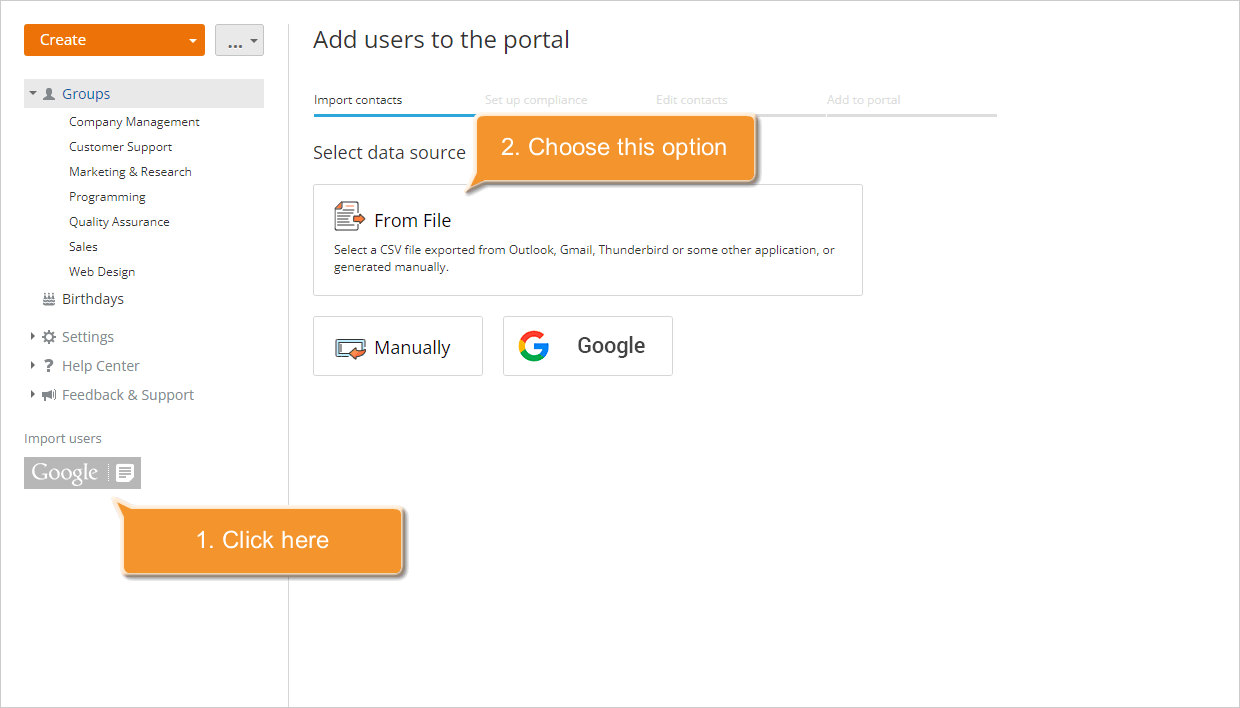Click the Feedback & Support megaphone icon
Viewport: 1240px width, 708px height.
[x=48, y=394]
